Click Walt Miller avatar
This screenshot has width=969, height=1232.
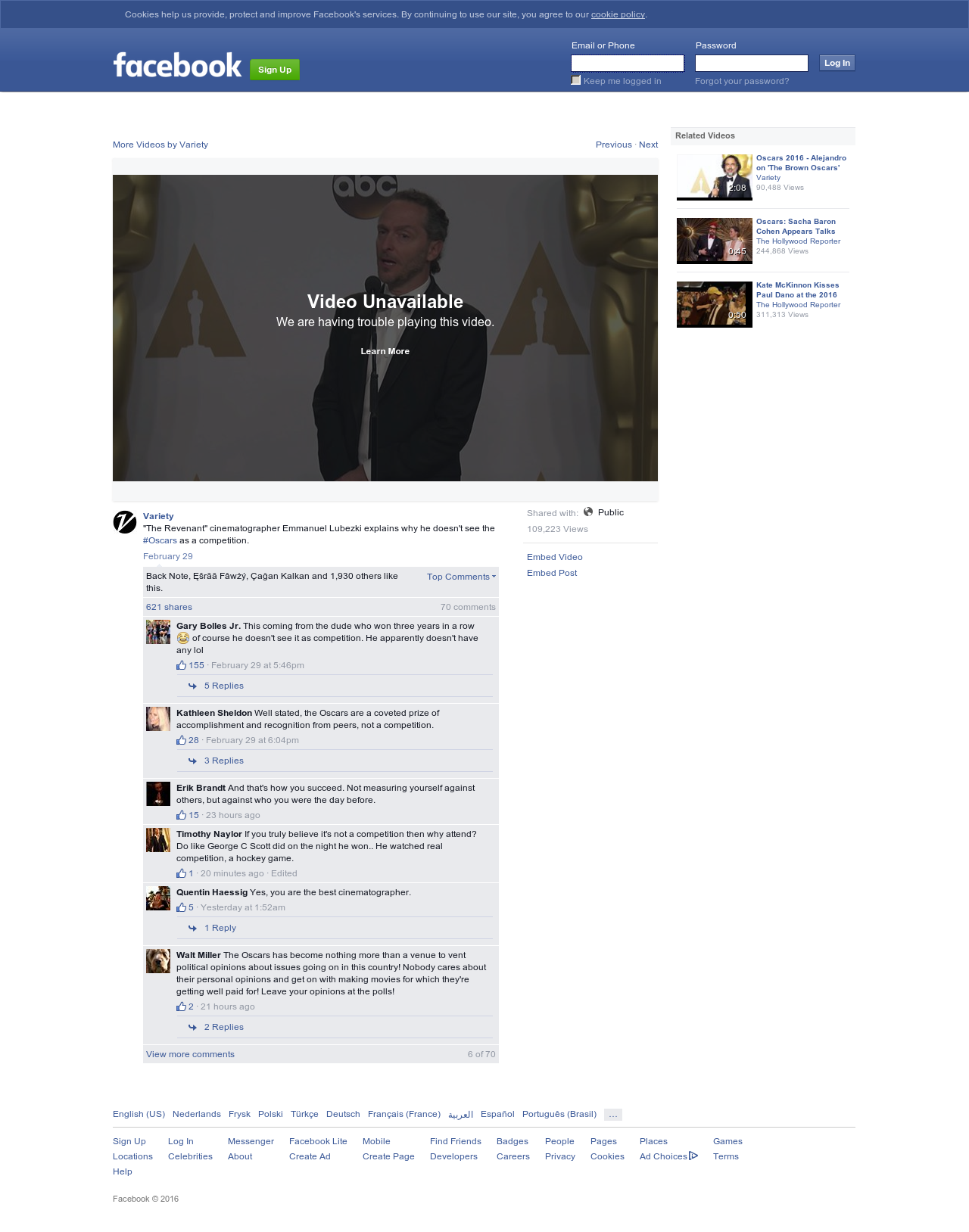pyautogui.click(x=158, y=961)
